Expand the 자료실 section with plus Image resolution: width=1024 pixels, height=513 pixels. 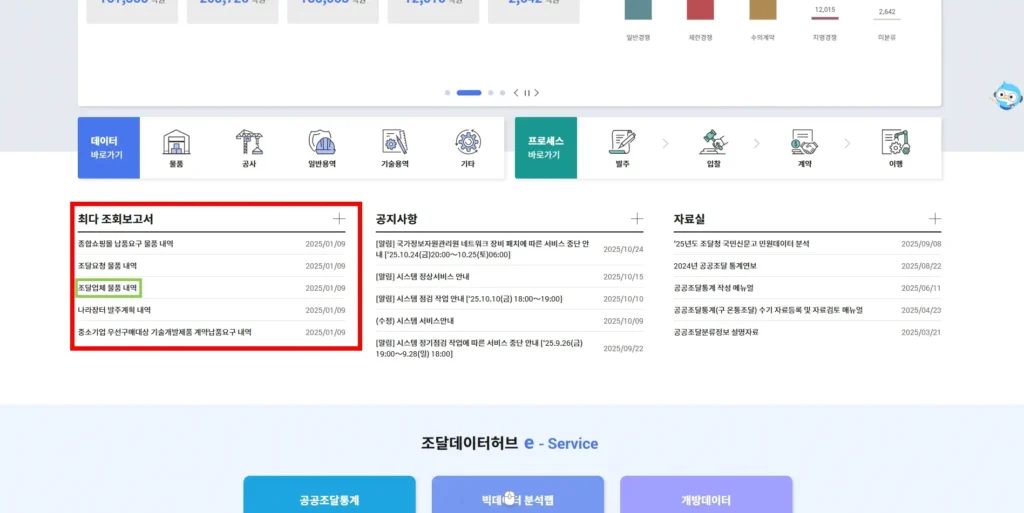[935, 218]
